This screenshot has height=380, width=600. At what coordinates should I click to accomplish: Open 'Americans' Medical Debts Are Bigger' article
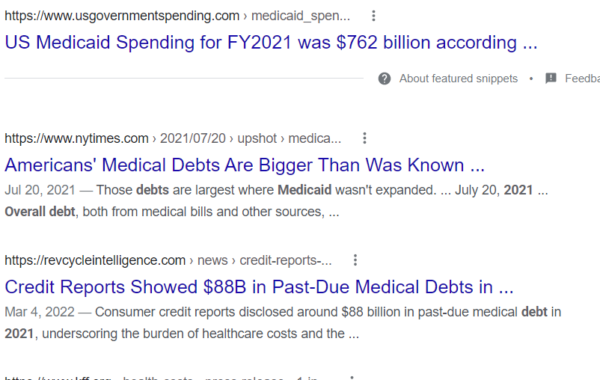click(x=245, y=165)
